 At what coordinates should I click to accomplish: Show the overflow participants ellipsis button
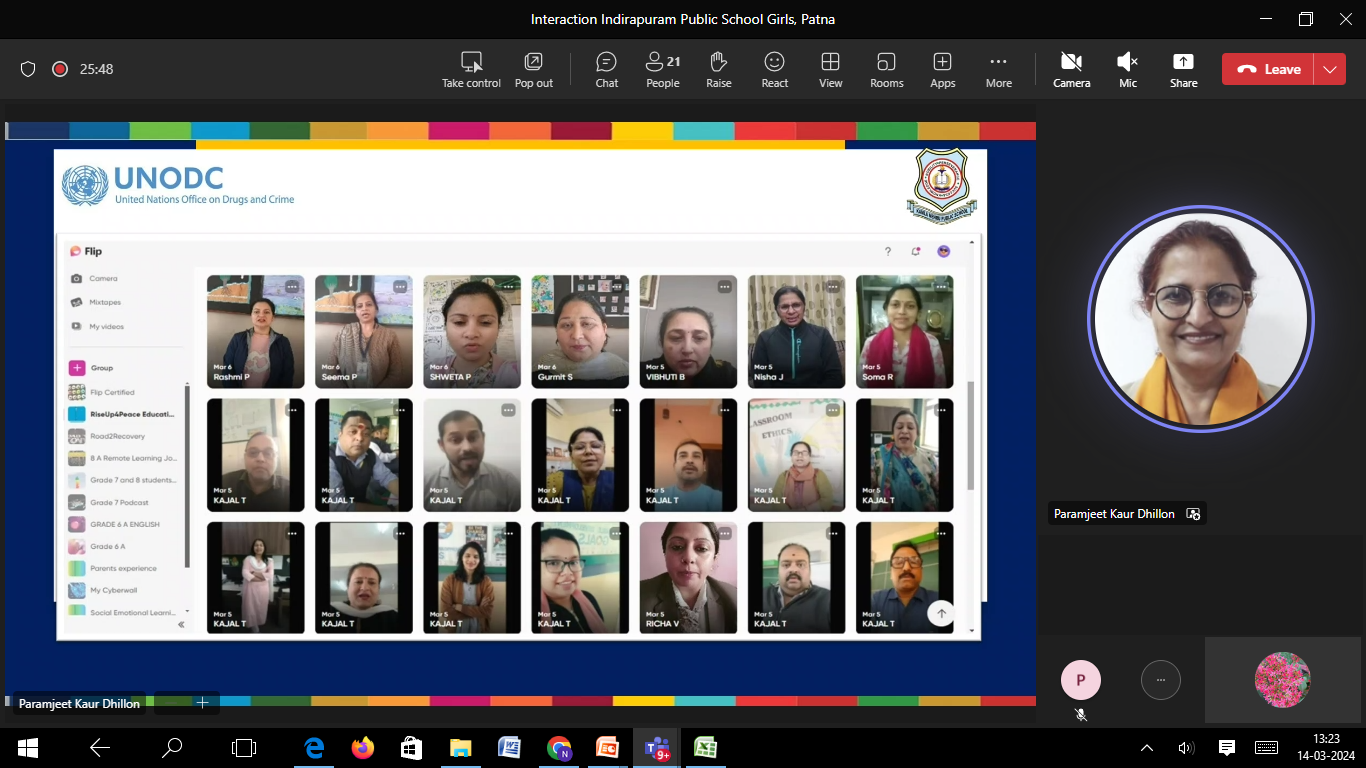click(1160, 679)
